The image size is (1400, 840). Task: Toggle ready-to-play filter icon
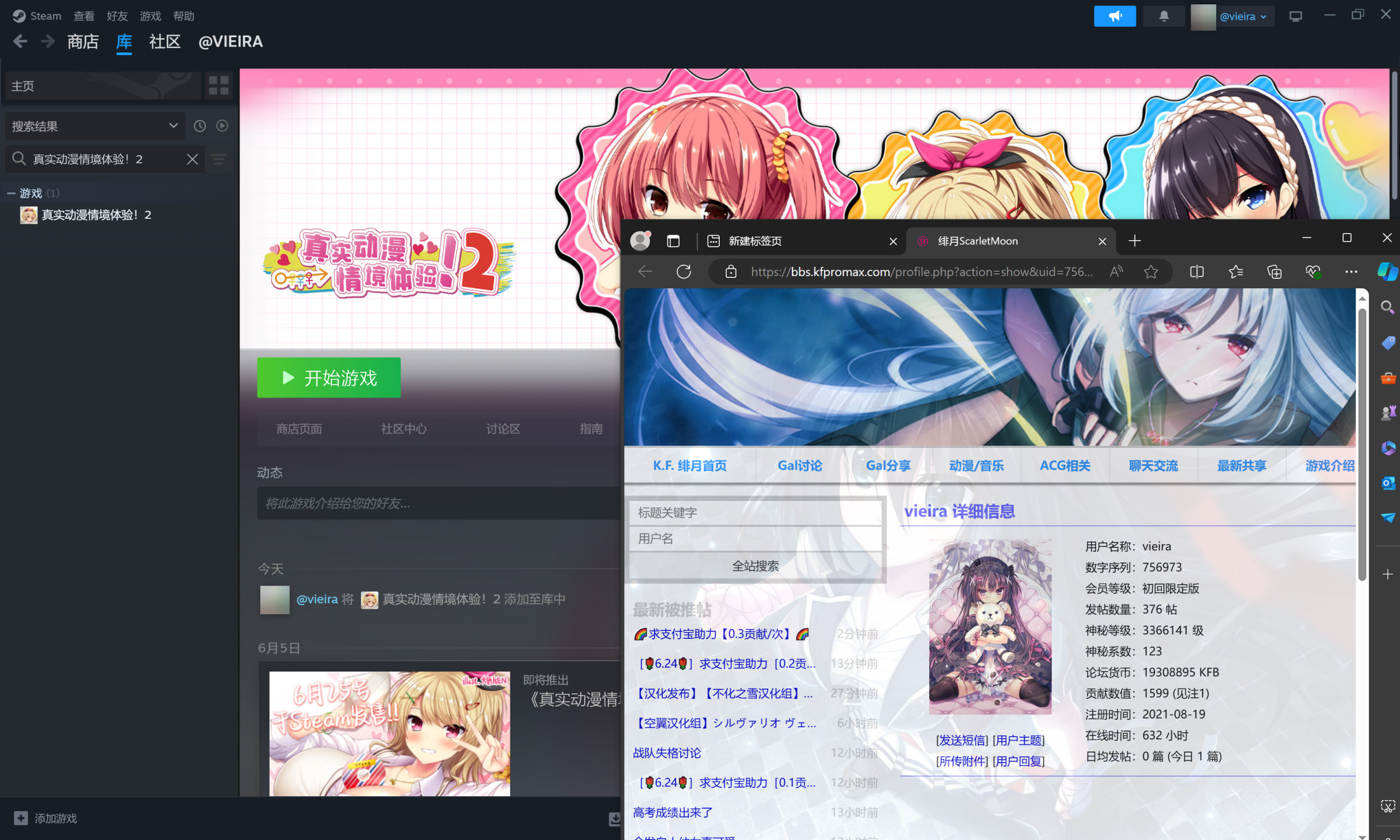coord(223,126)
